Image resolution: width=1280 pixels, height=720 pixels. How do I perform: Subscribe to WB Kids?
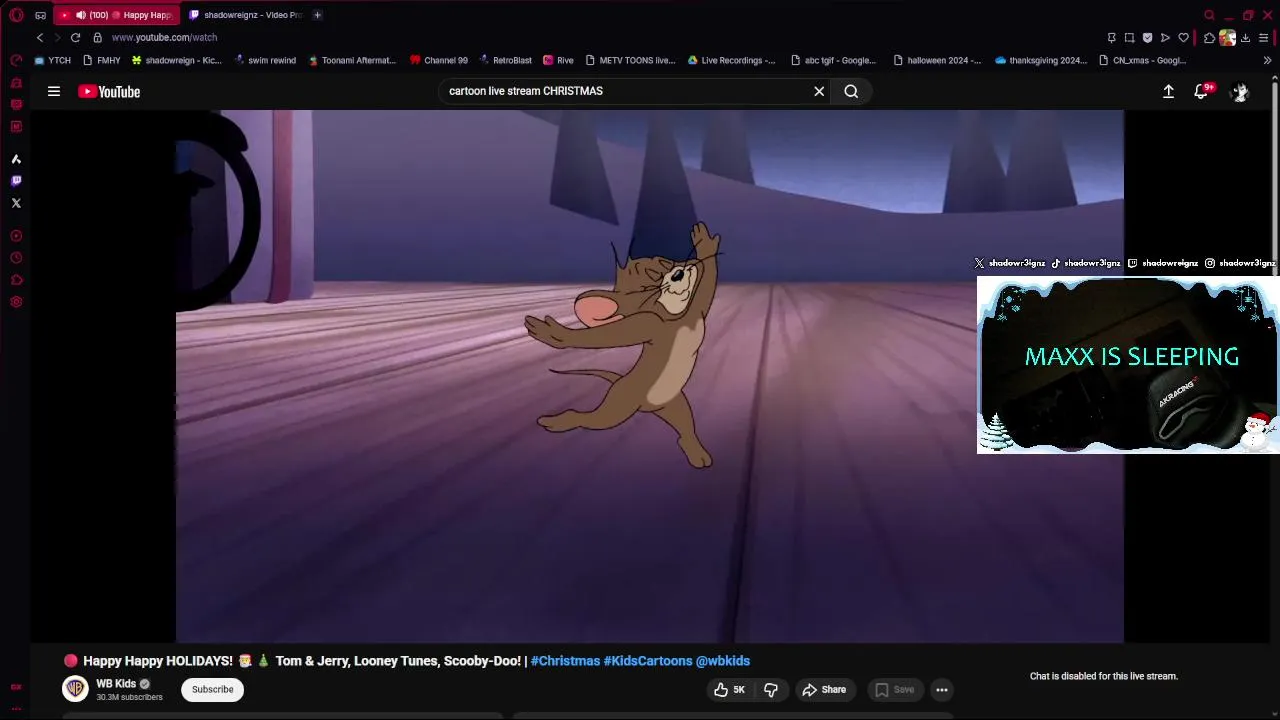(x=212, y=689)
